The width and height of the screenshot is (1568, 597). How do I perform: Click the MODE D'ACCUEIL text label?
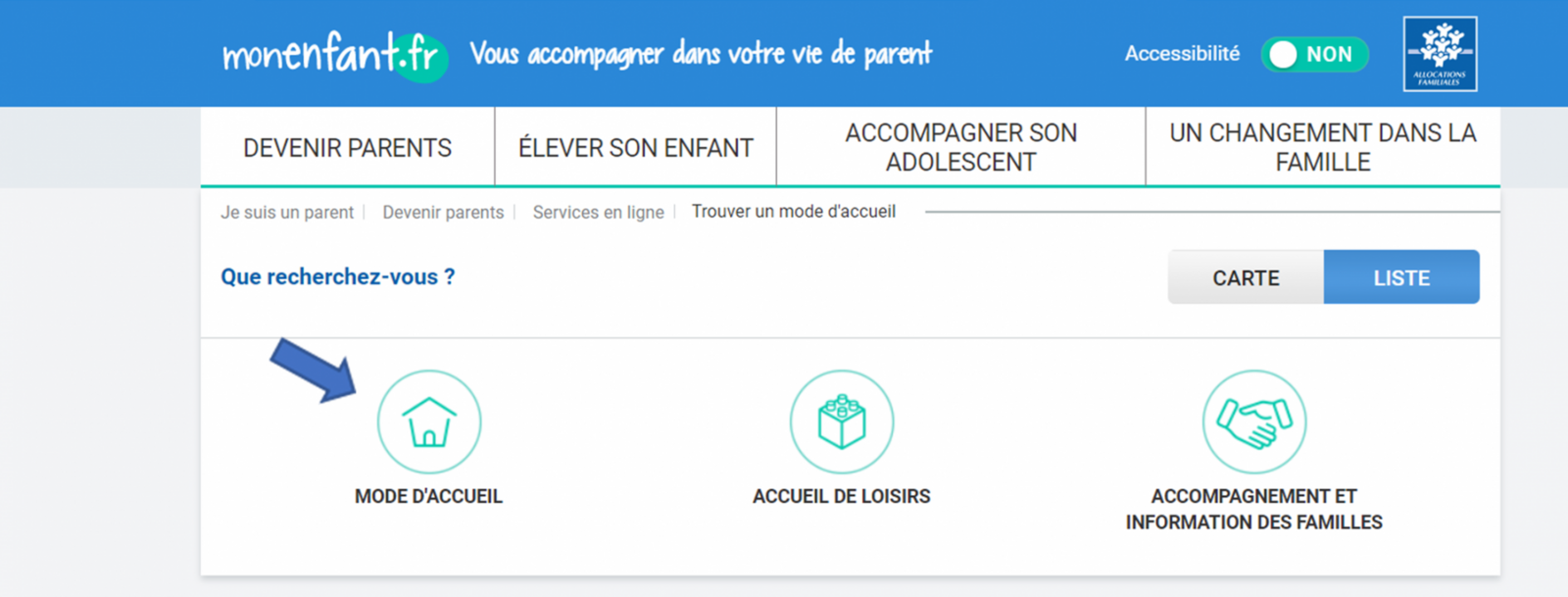428,496
